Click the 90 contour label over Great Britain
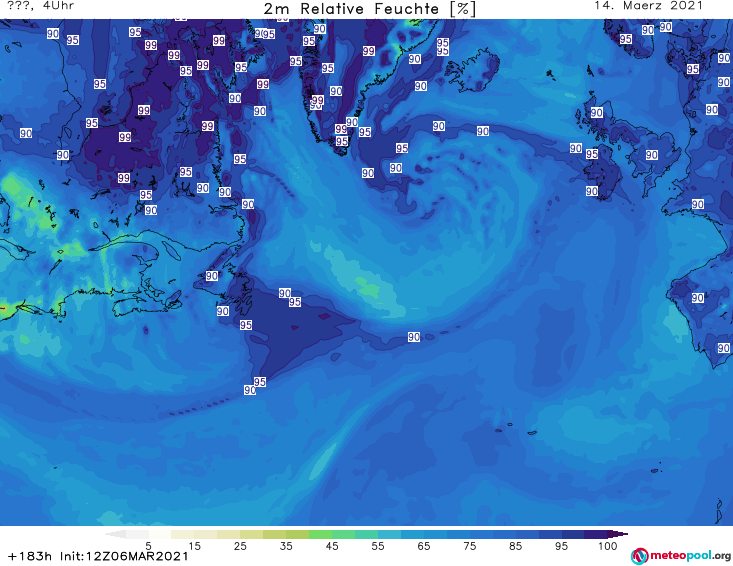The width and height of the screenshot is (733, 566). point(652,155)
